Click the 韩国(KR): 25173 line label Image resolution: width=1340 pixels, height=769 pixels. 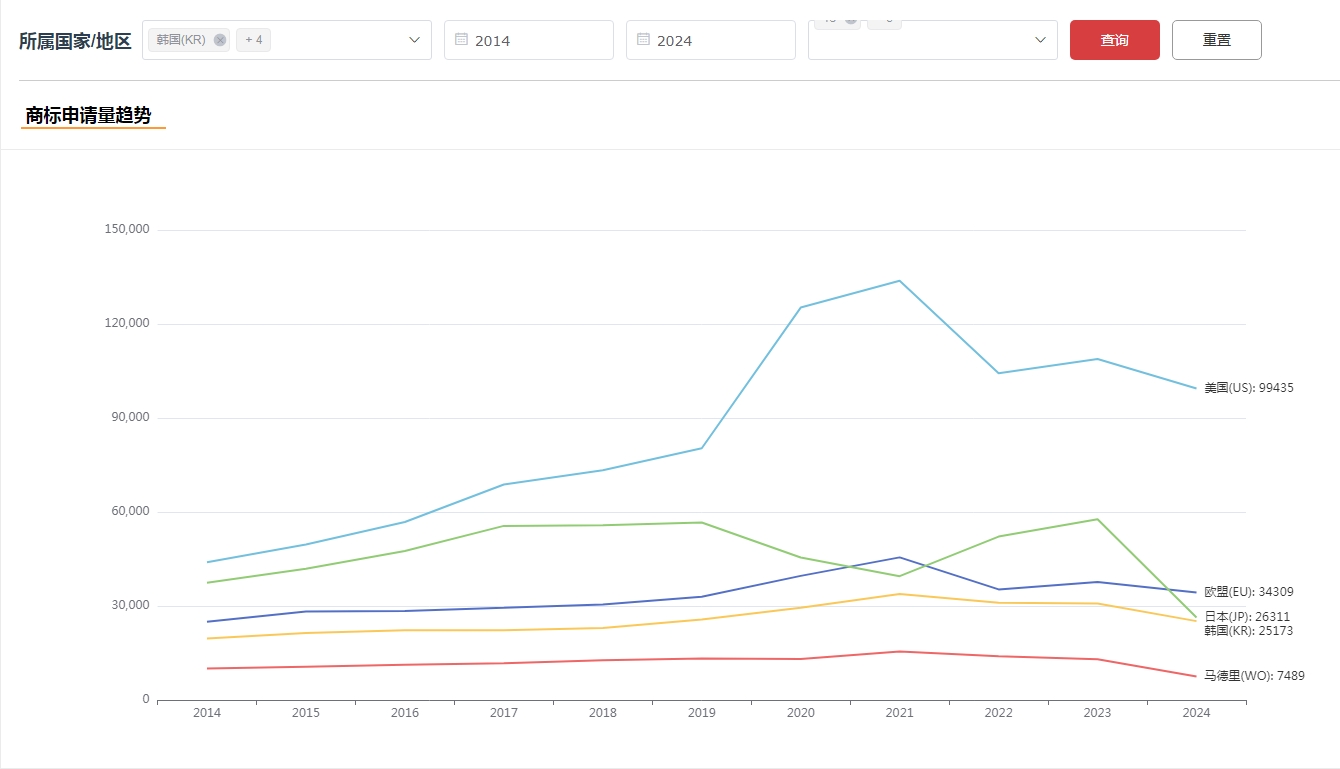pyautogui.click(x=1248, y=631)
